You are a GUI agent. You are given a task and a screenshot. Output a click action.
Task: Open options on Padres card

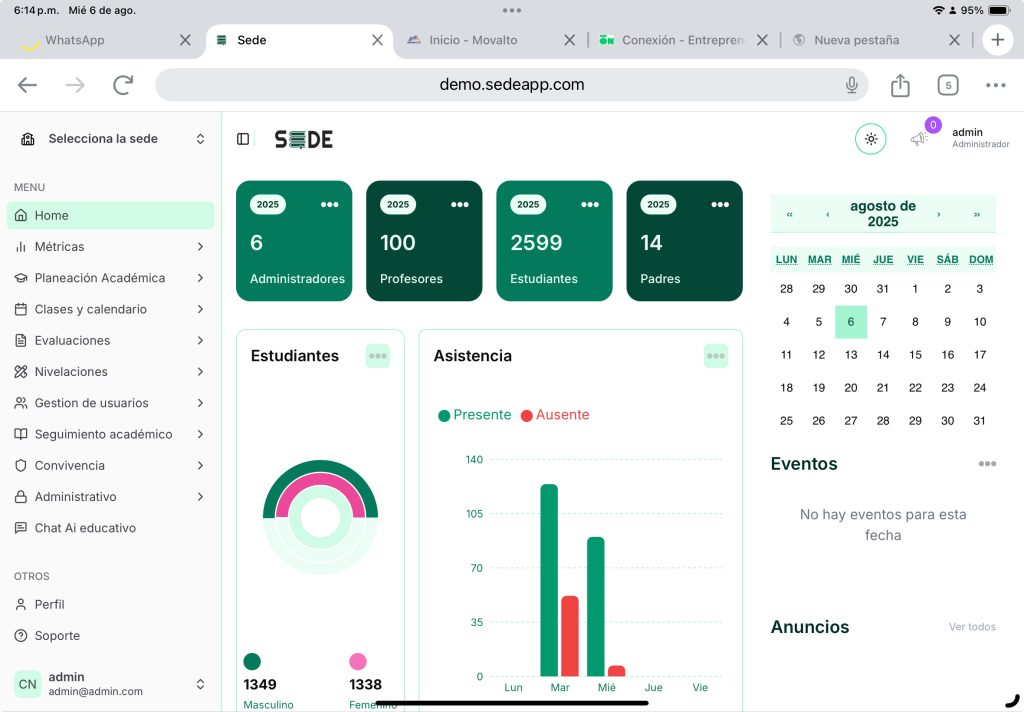click(x=720, y=204)
